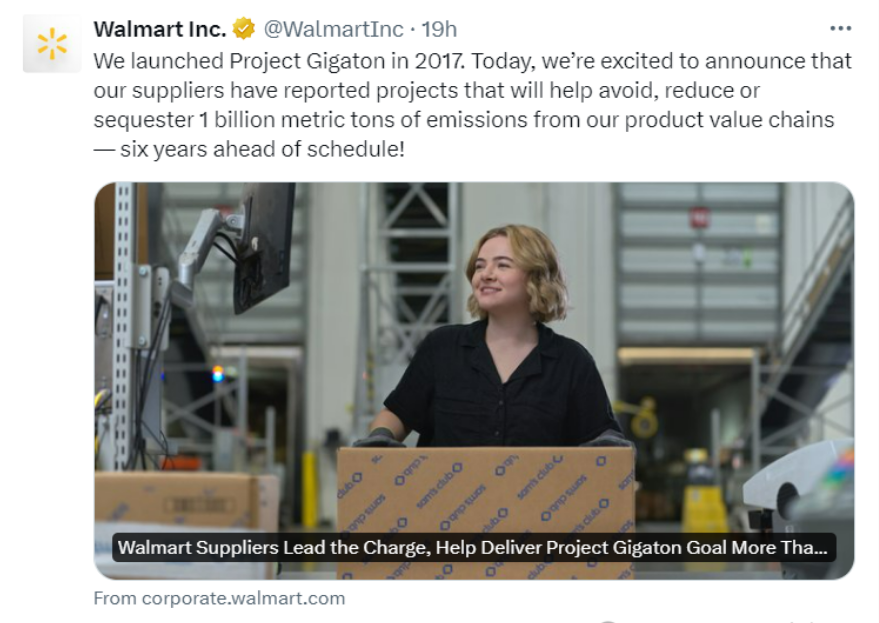The height and width of the screenshot is (623, 879).
Task: Click the Walmart spark logo avatar
Action: click(51, 44)
